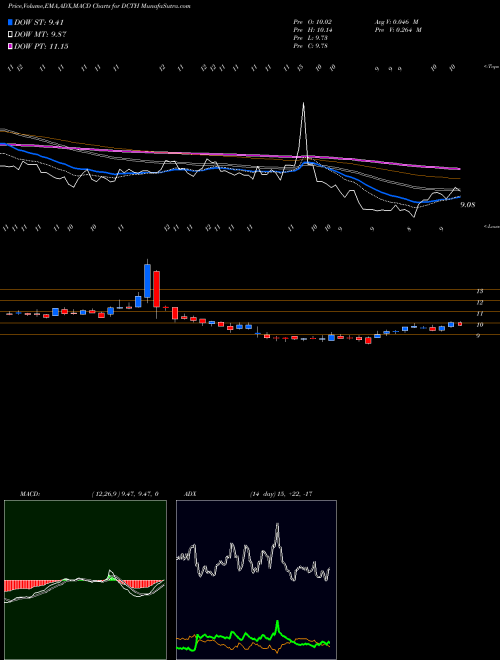Click the tall red candlestick after the peak
Viewport: 500px width, 660px height.
click(x=157, y=289)
